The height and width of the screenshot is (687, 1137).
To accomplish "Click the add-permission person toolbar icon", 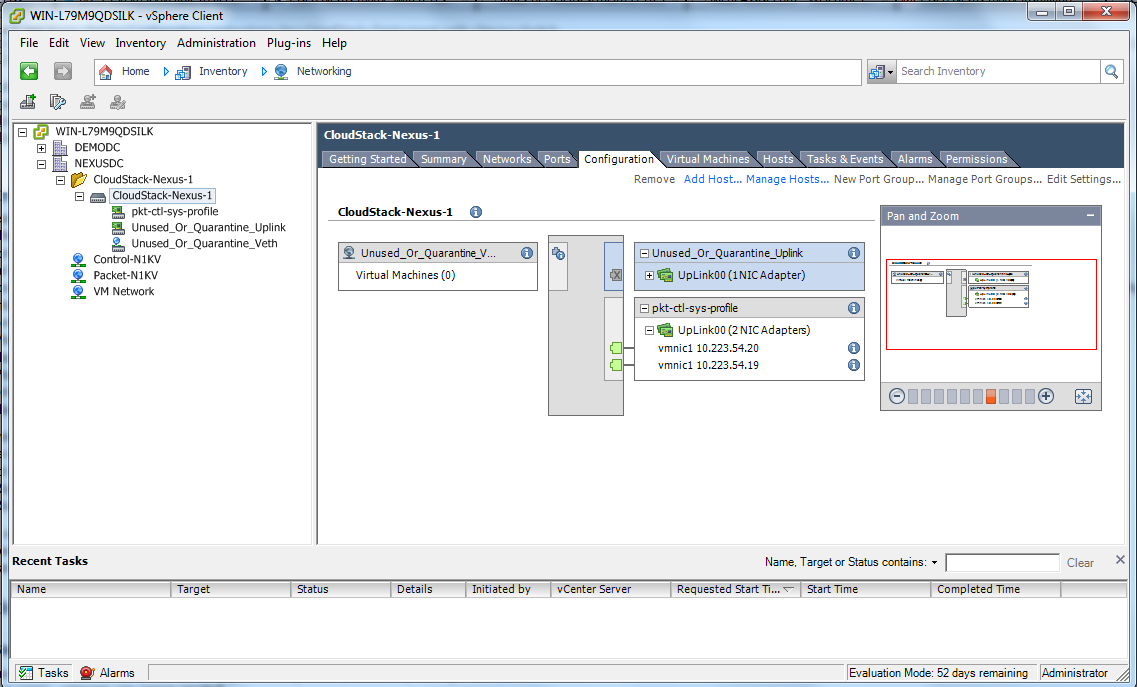I will point(88,101).
